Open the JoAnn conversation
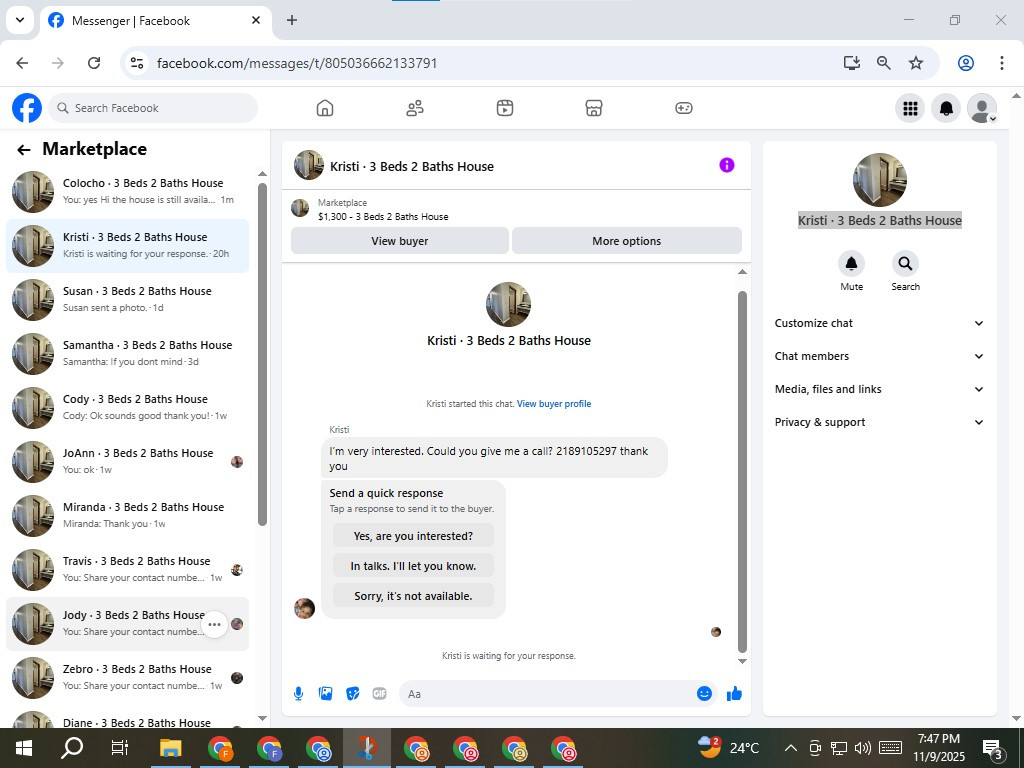The image size is (1024, 768). 127,462
